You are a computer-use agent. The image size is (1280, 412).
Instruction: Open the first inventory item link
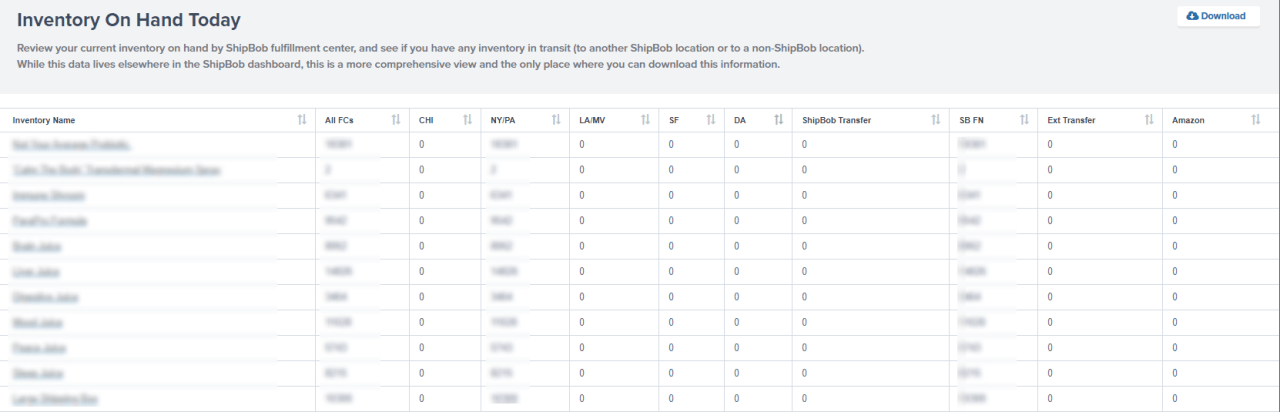tap(72, 145)
